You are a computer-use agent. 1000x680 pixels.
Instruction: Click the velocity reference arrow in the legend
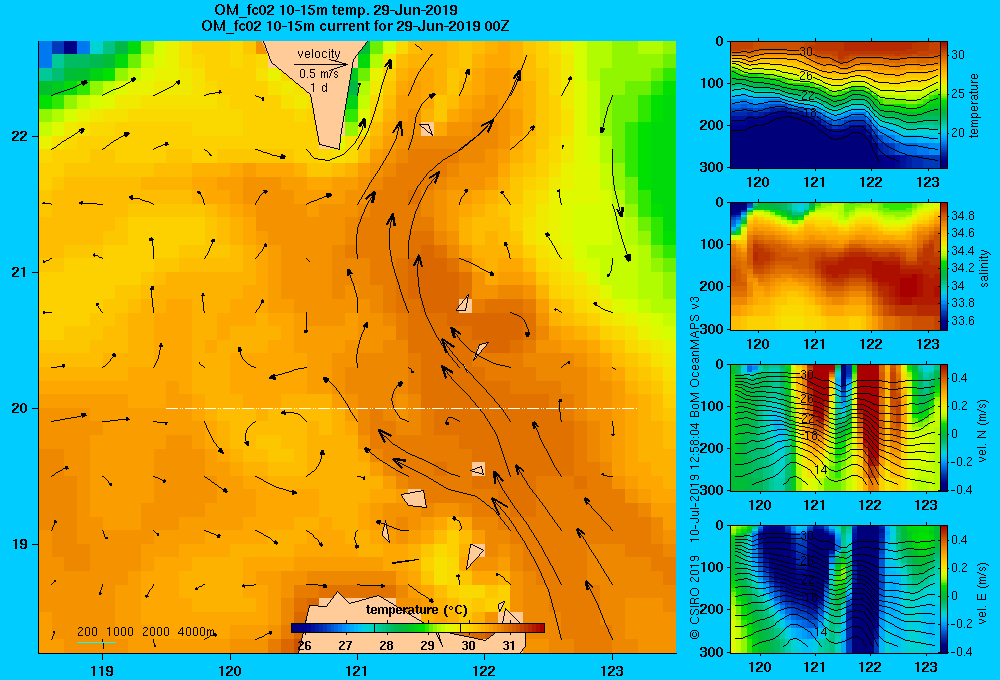pos(321,64)
